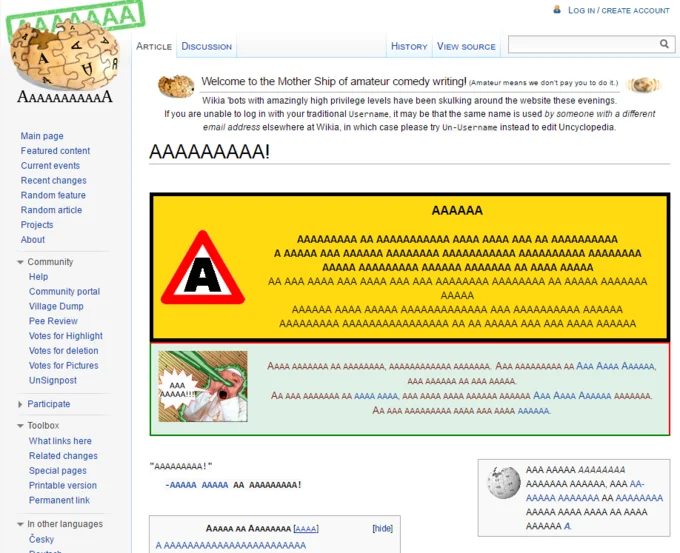Click the search magnifier icon
Viewport: 680px width, 553px height.
(x=664, y=44)
